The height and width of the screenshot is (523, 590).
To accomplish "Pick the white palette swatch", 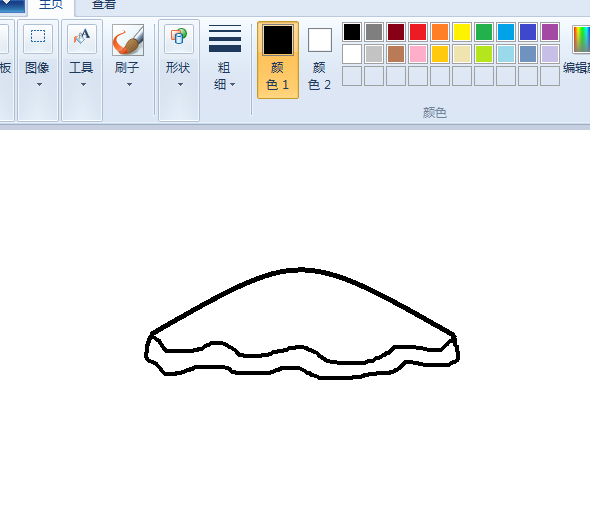I will tap(352, 54).
